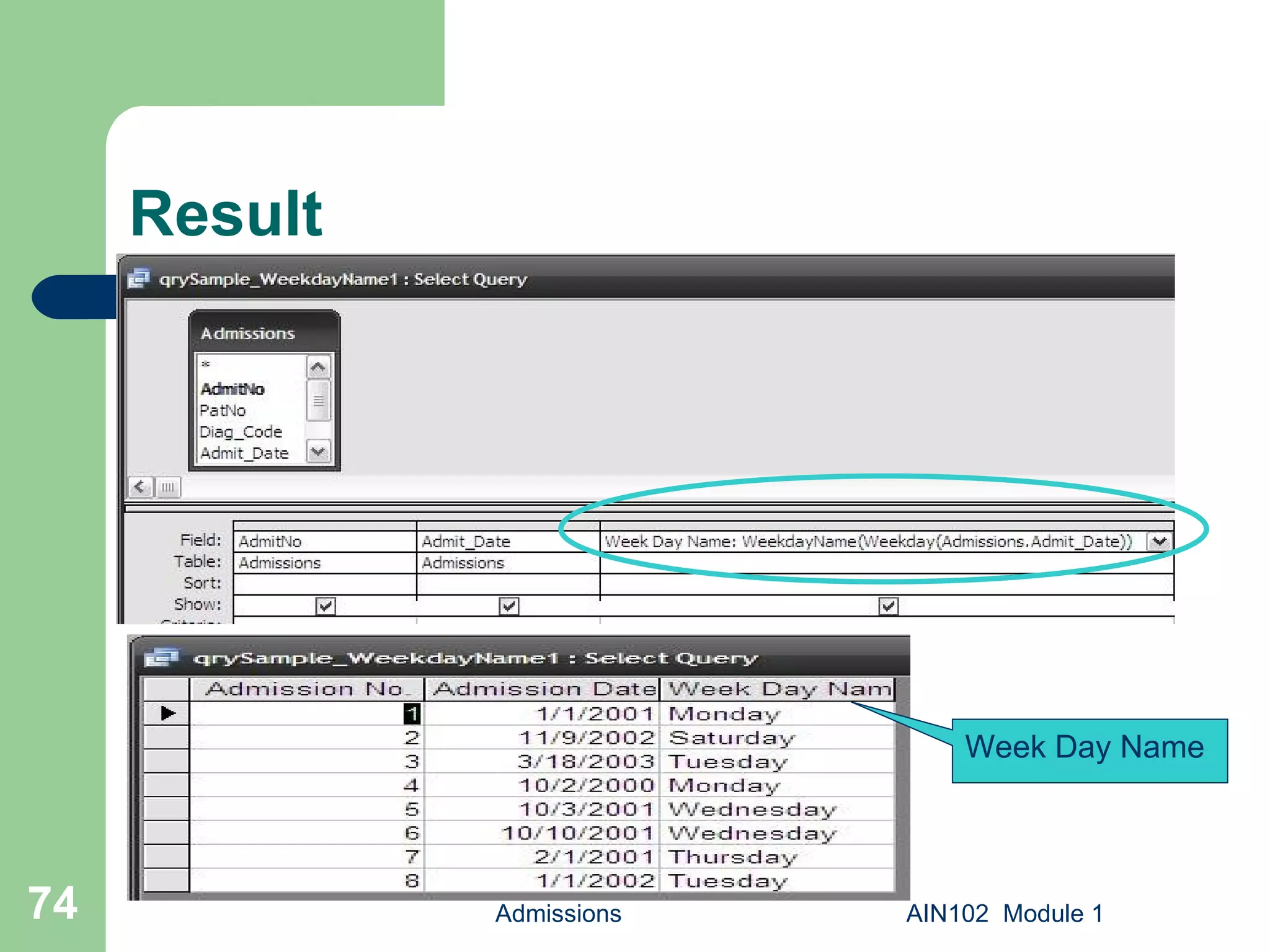Select PatNo in Admissions field list

click(x=223, y=410)
